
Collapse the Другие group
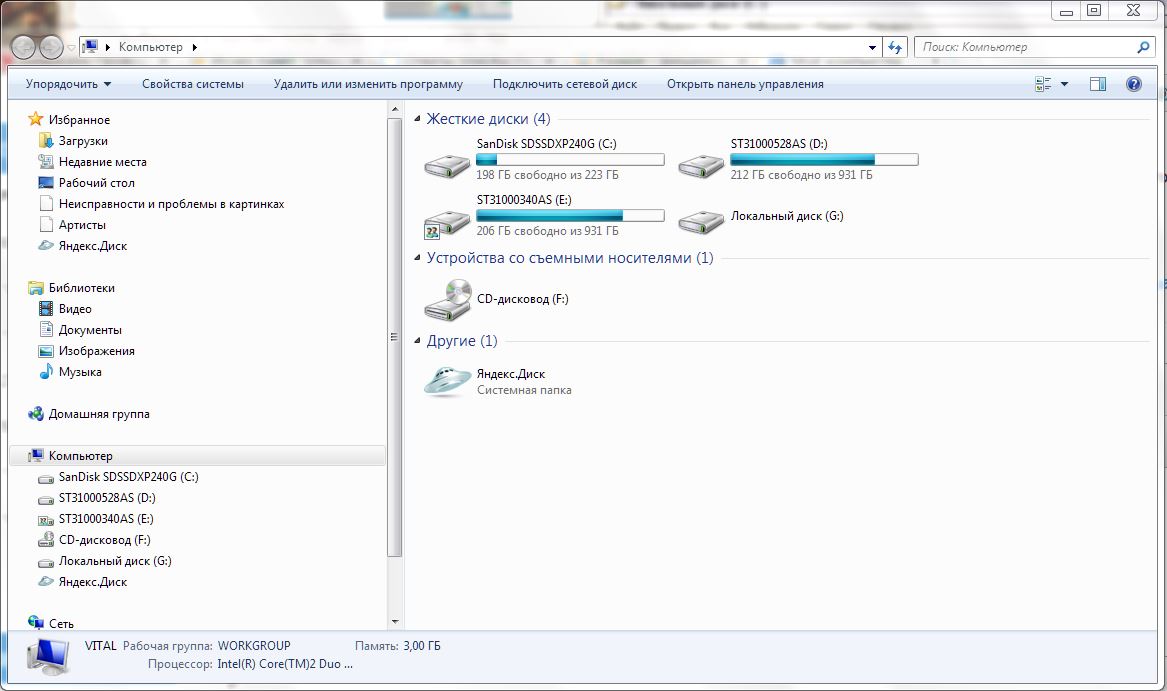point(418,342)
